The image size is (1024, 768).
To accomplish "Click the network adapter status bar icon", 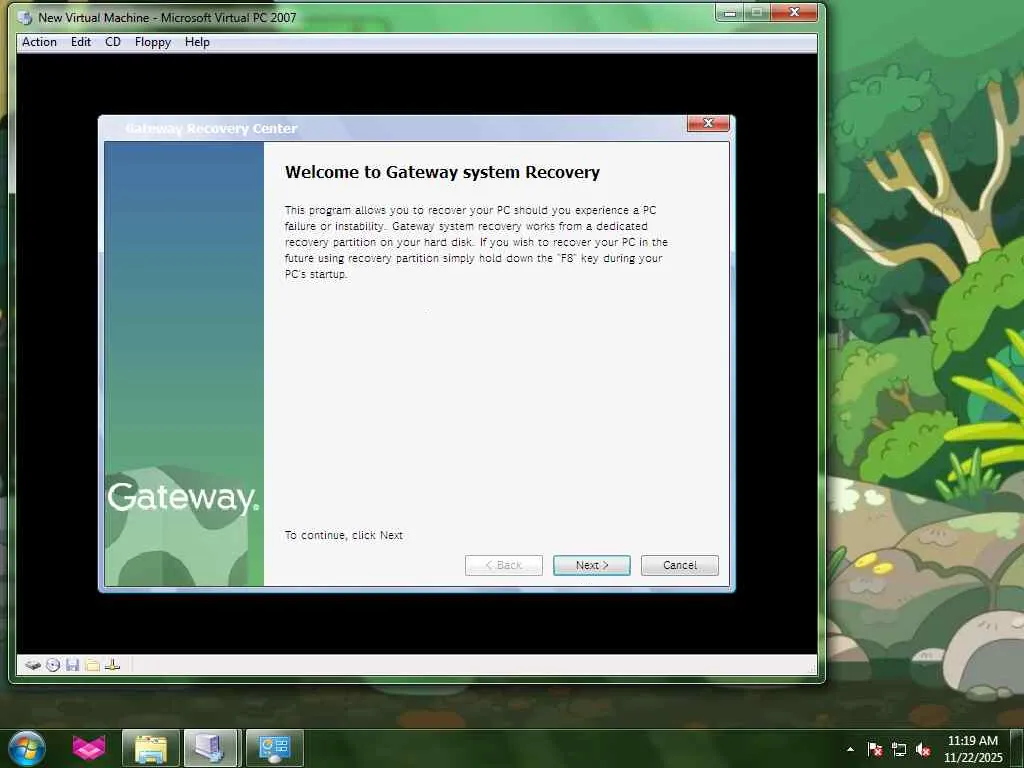I will (x=112, y=665).
